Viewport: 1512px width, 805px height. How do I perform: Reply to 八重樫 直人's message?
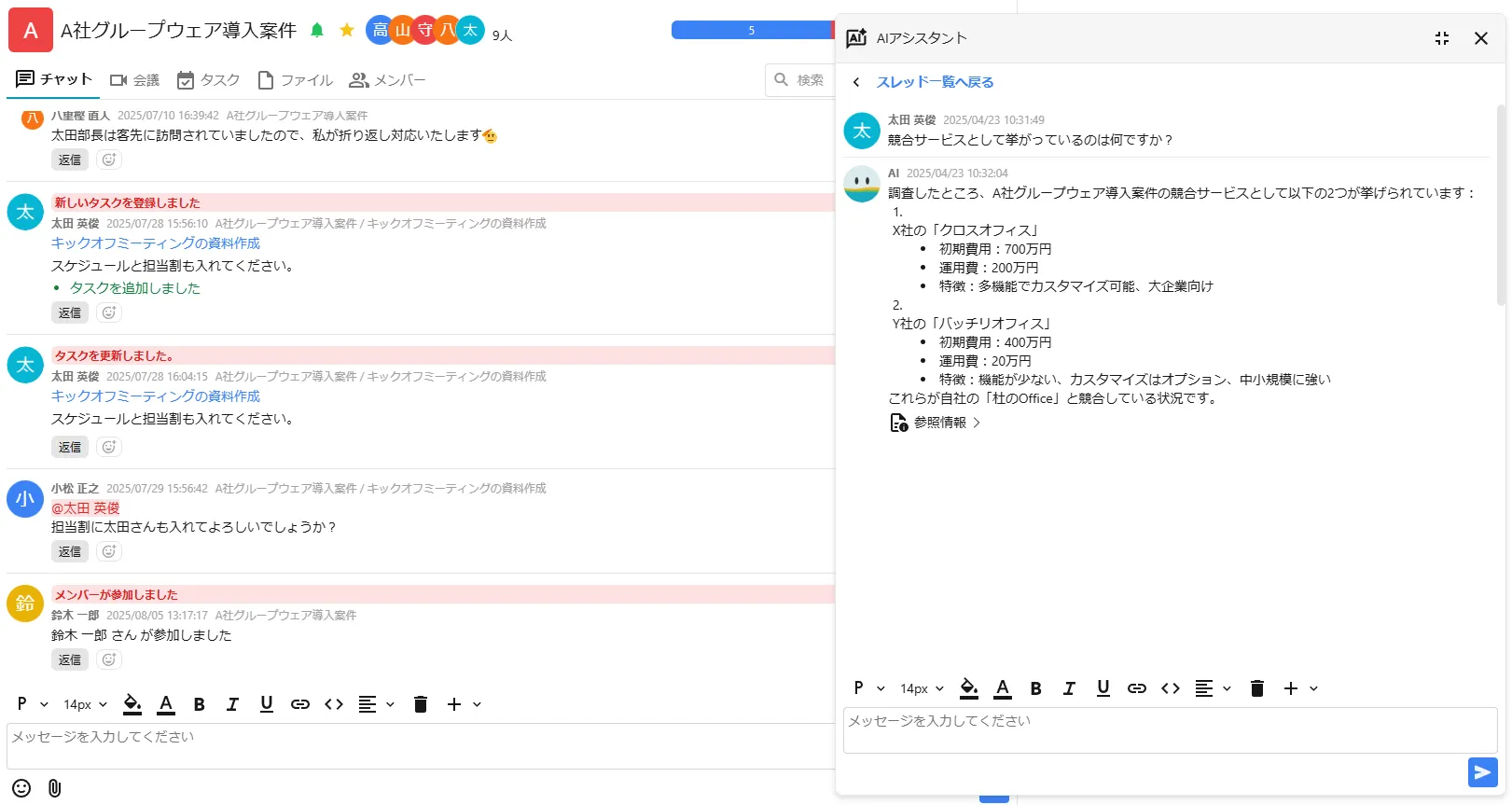pos(70,160)
